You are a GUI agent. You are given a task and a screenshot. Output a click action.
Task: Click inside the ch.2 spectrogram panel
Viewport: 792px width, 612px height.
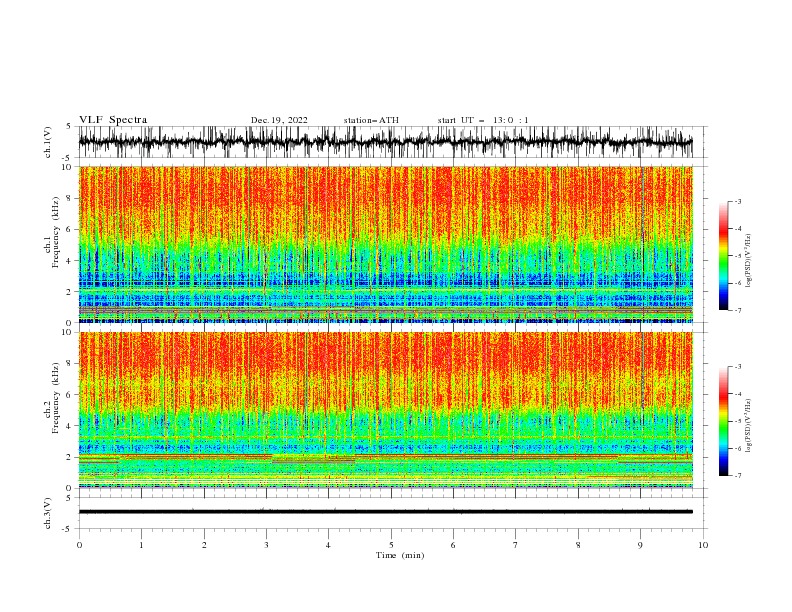[385, 410]
